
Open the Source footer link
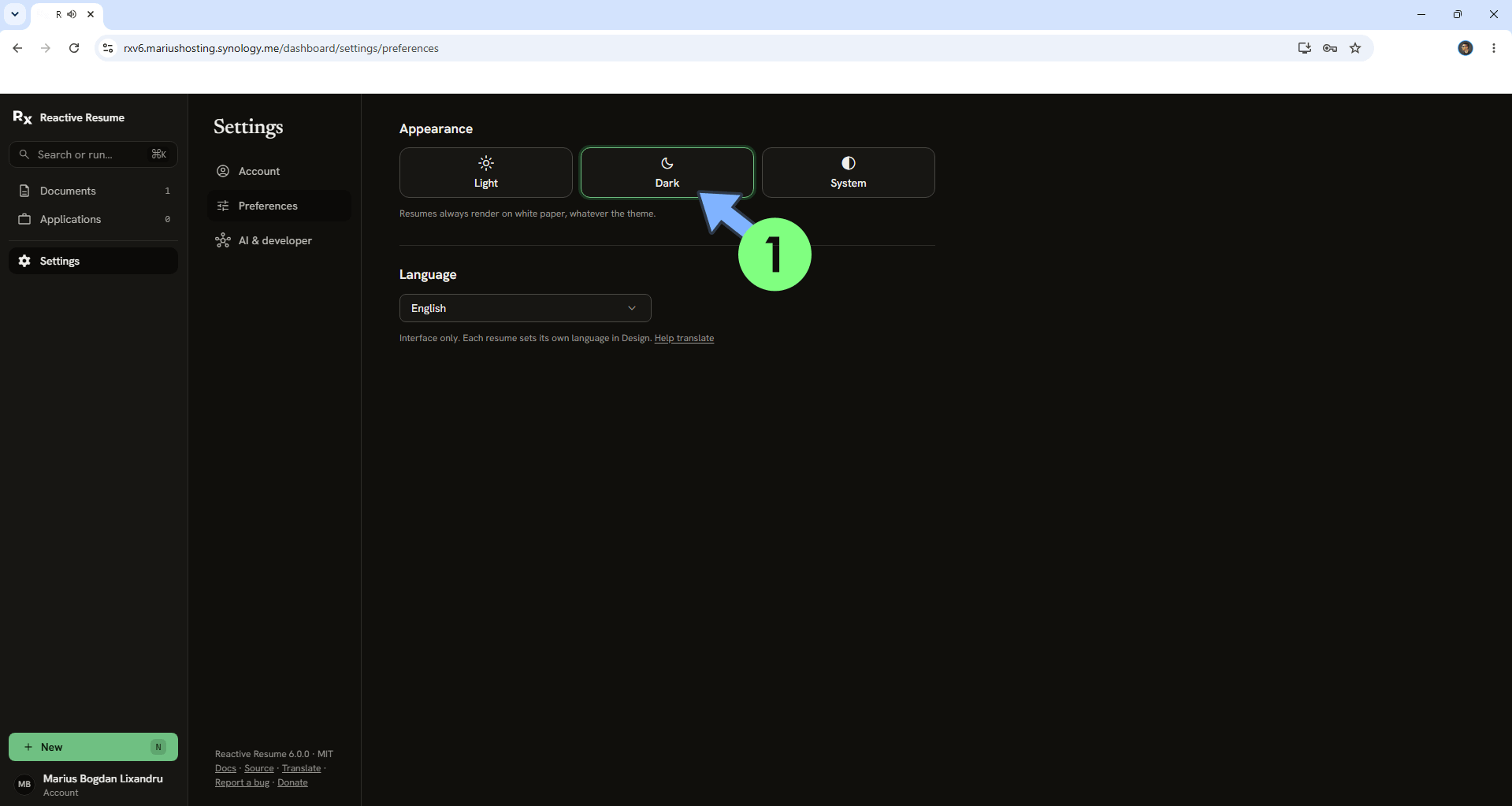click(259, 768)
